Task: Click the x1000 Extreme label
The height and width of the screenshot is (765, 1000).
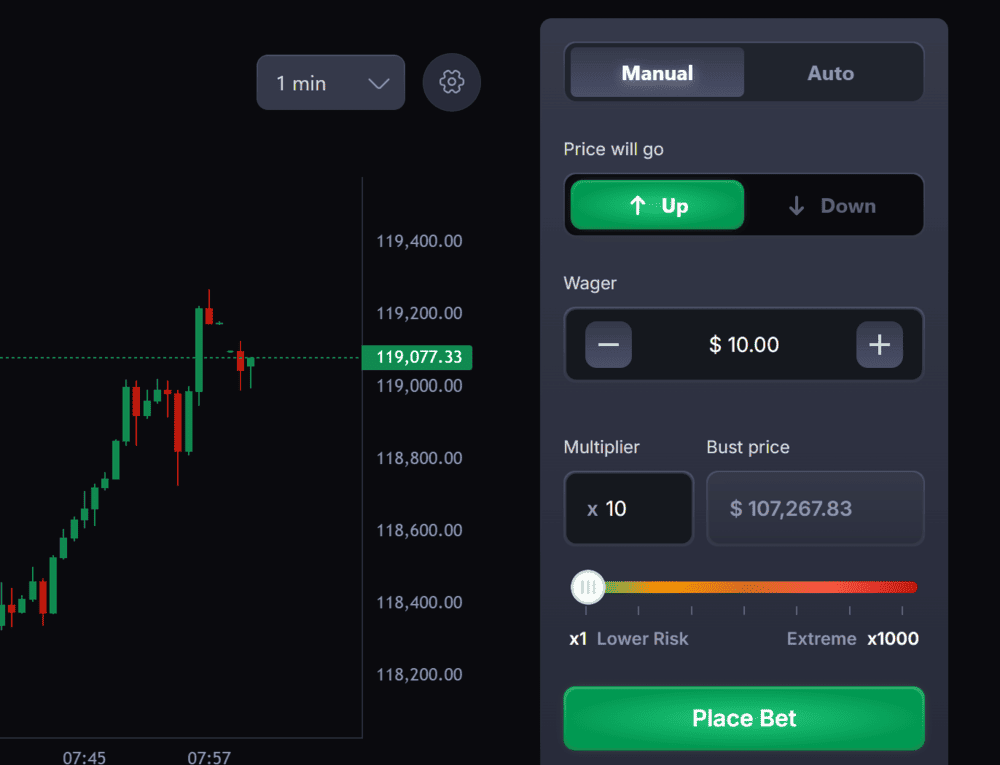Action: [x=892, y=639]
